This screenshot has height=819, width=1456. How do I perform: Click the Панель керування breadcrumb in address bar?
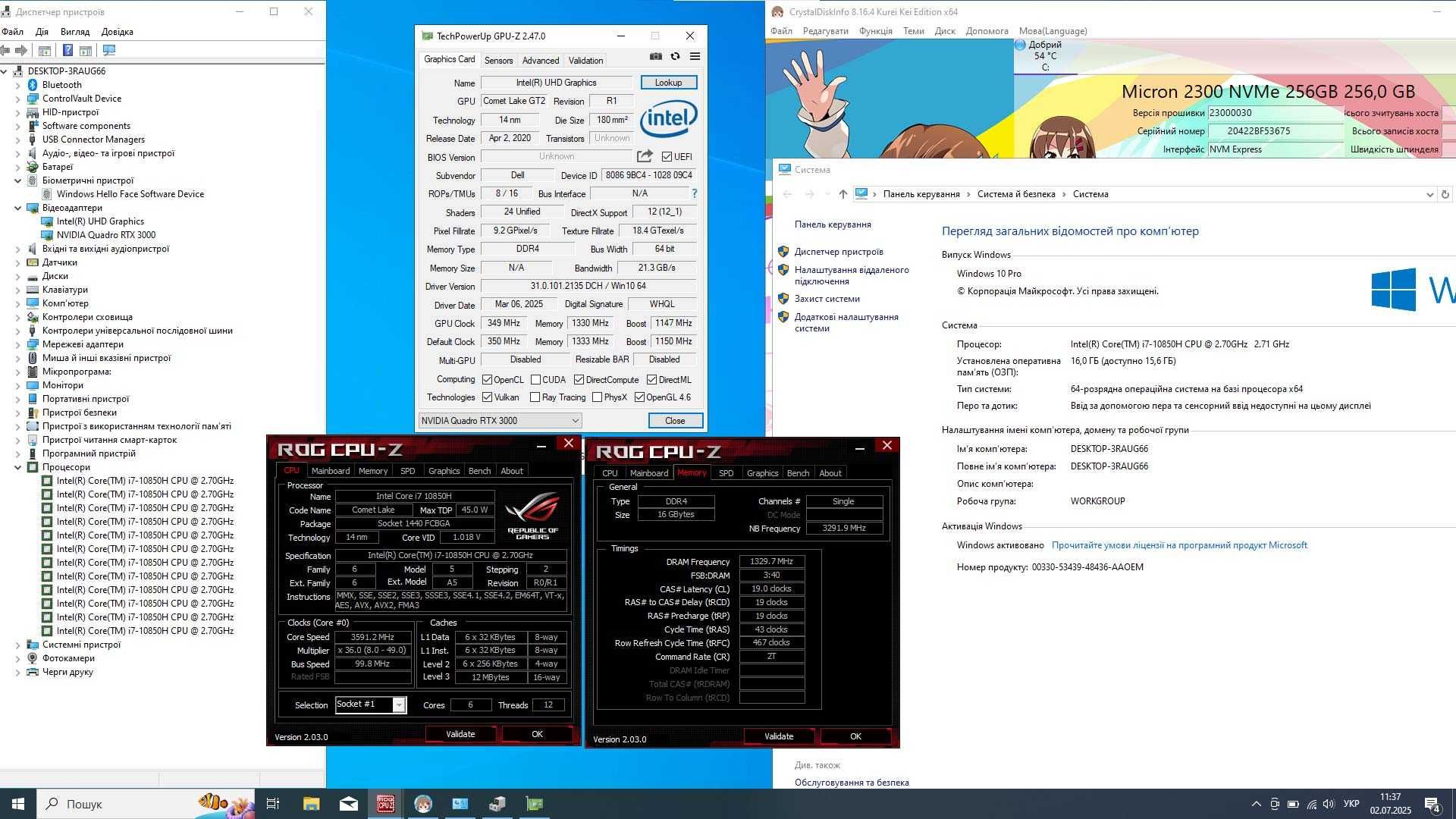click(921, 194)
